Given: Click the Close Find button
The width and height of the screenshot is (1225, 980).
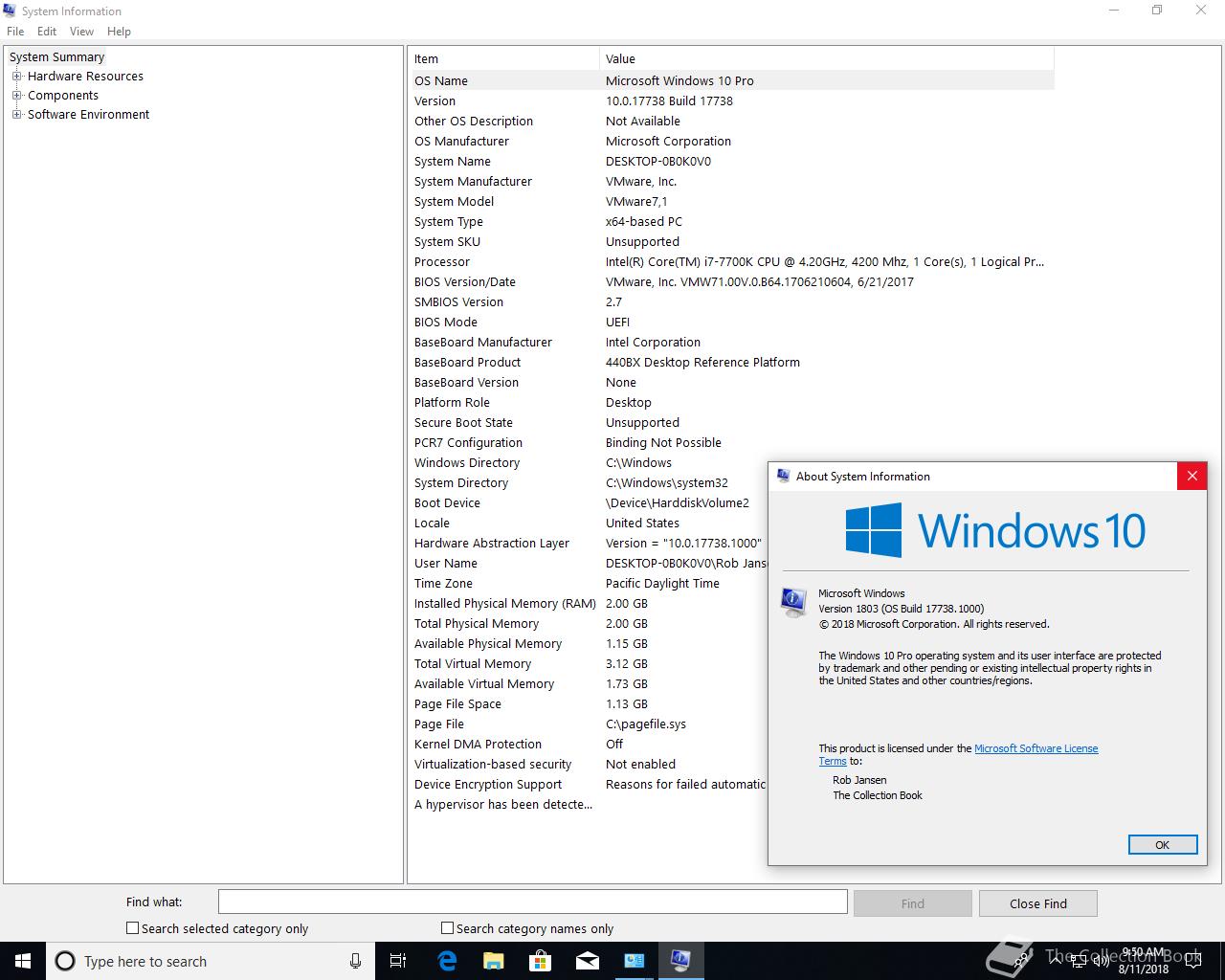Looking at the screenshot, I should 1038,903.
